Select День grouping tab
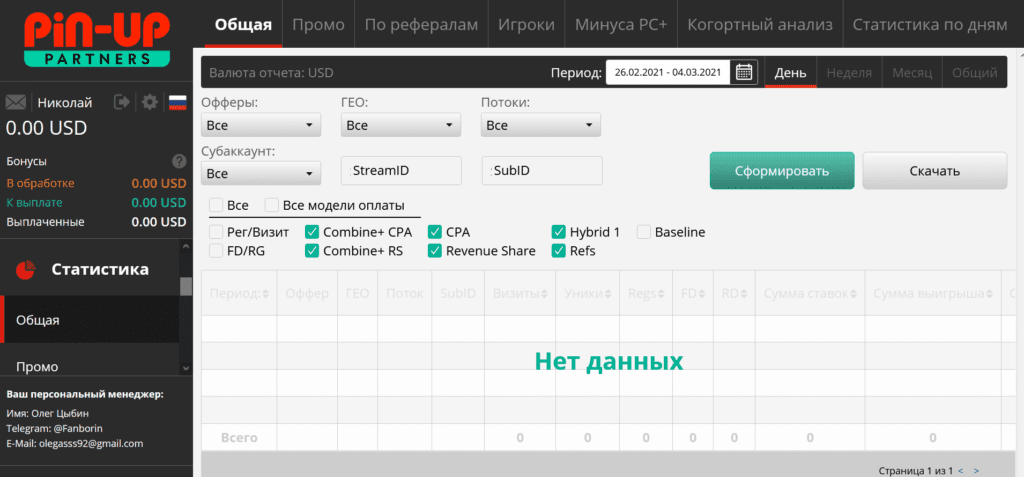 click(791, 73)
